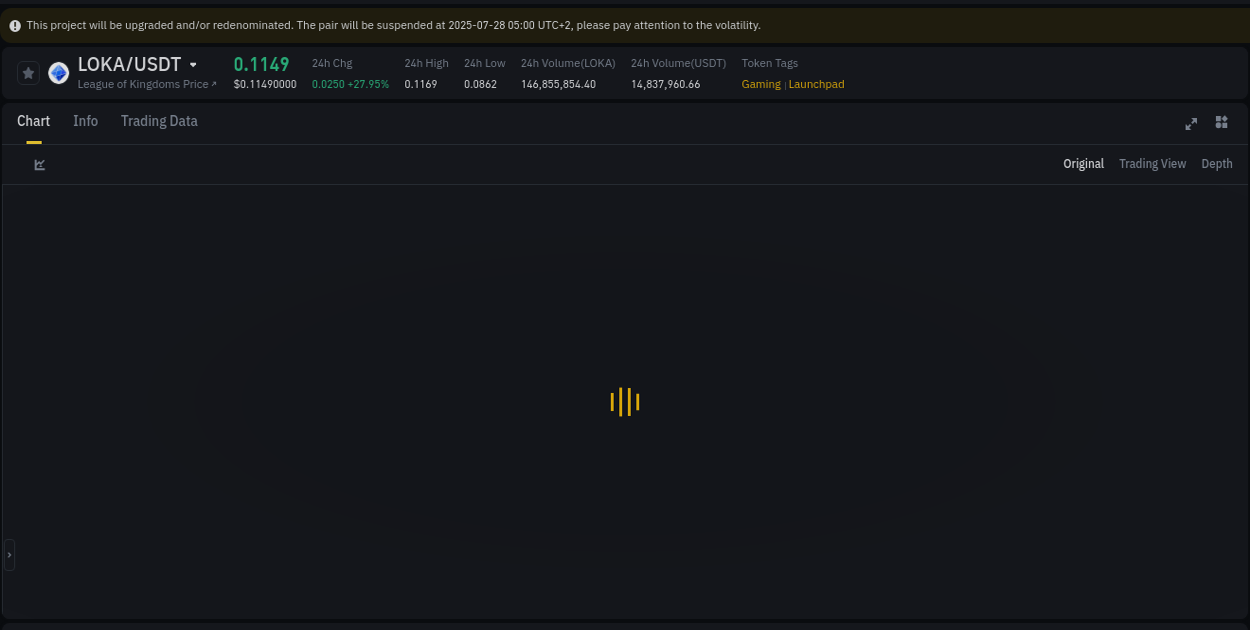1250x630 pixels.
Task: Click the Gaming token tag
Action: (761, 84)
